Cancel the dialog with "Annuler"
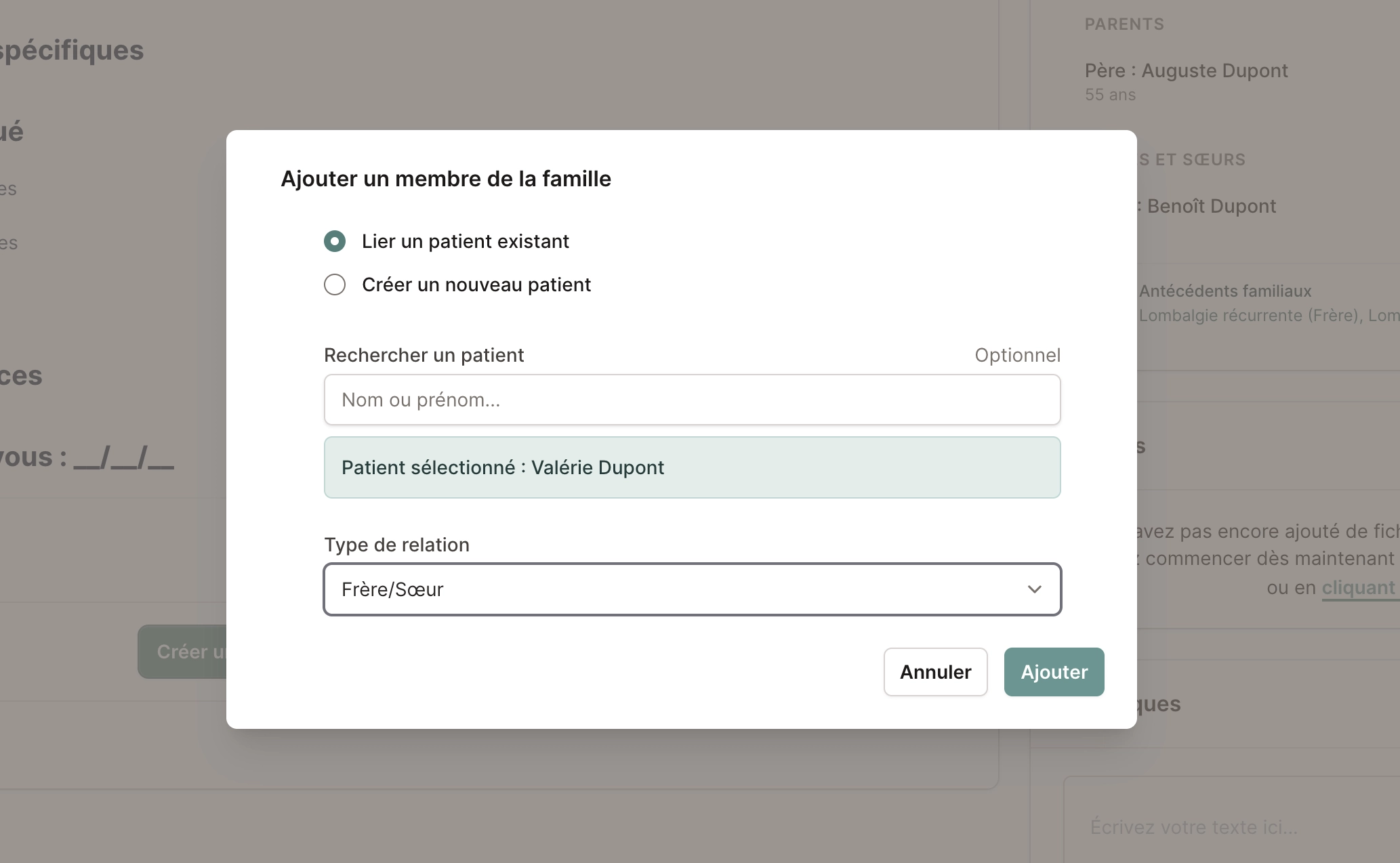The height and width of the screenshot is (863, 1400). pos(935,671)
